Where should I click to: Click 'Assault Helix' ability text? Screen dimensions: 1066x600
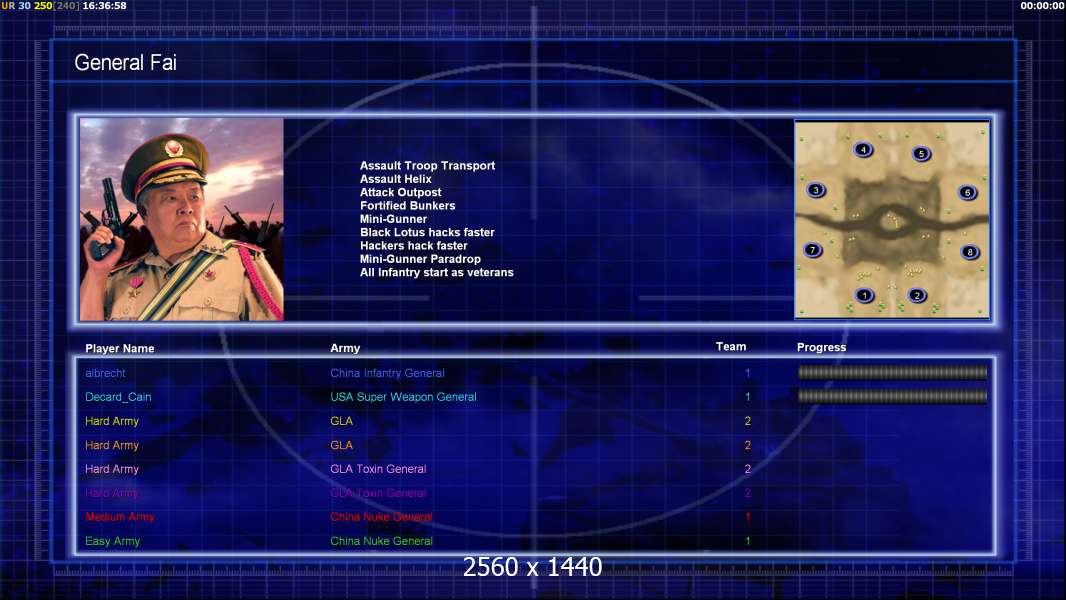click(x=396, y=179)
